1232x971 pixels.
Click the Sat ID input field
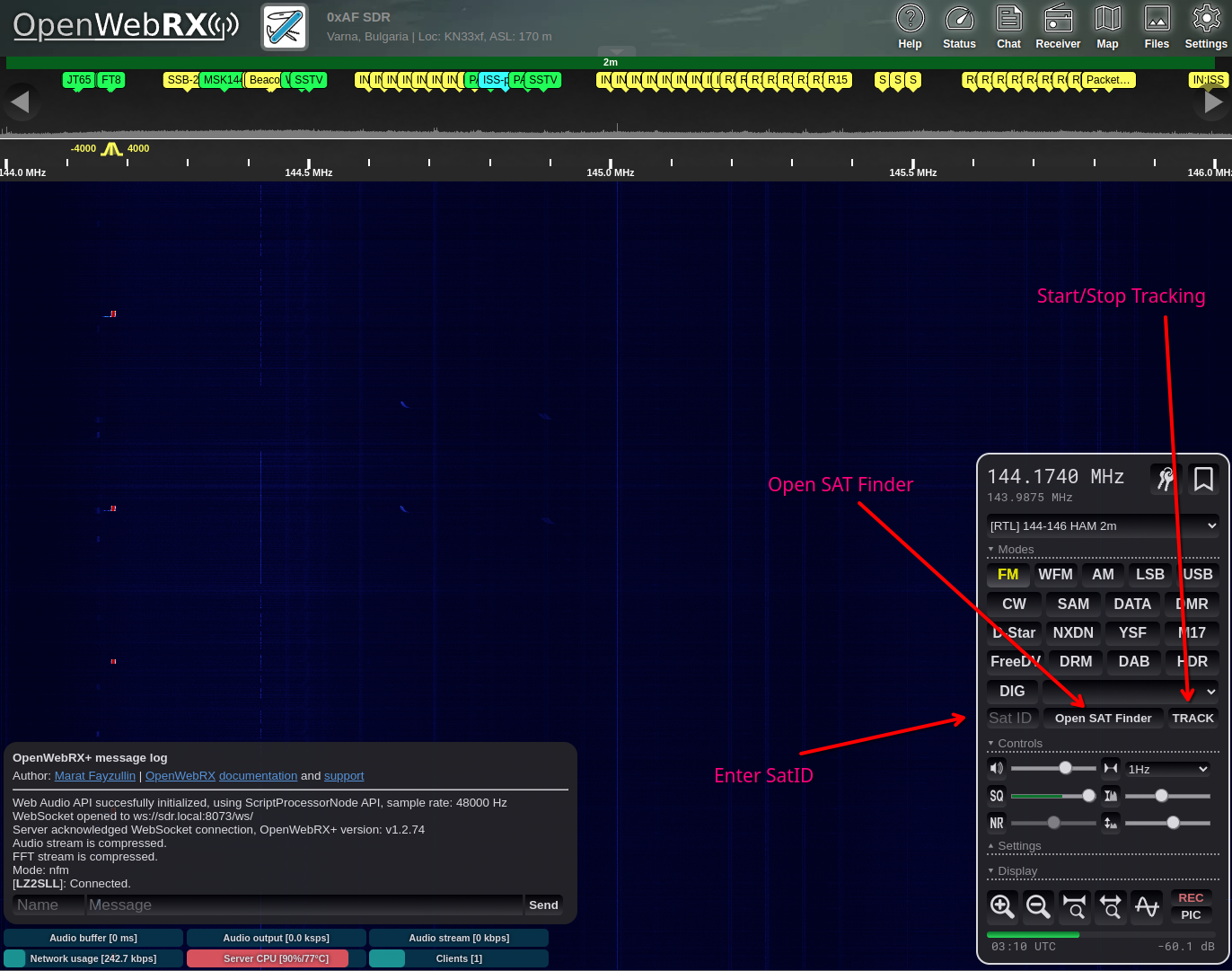[1013, 719]
